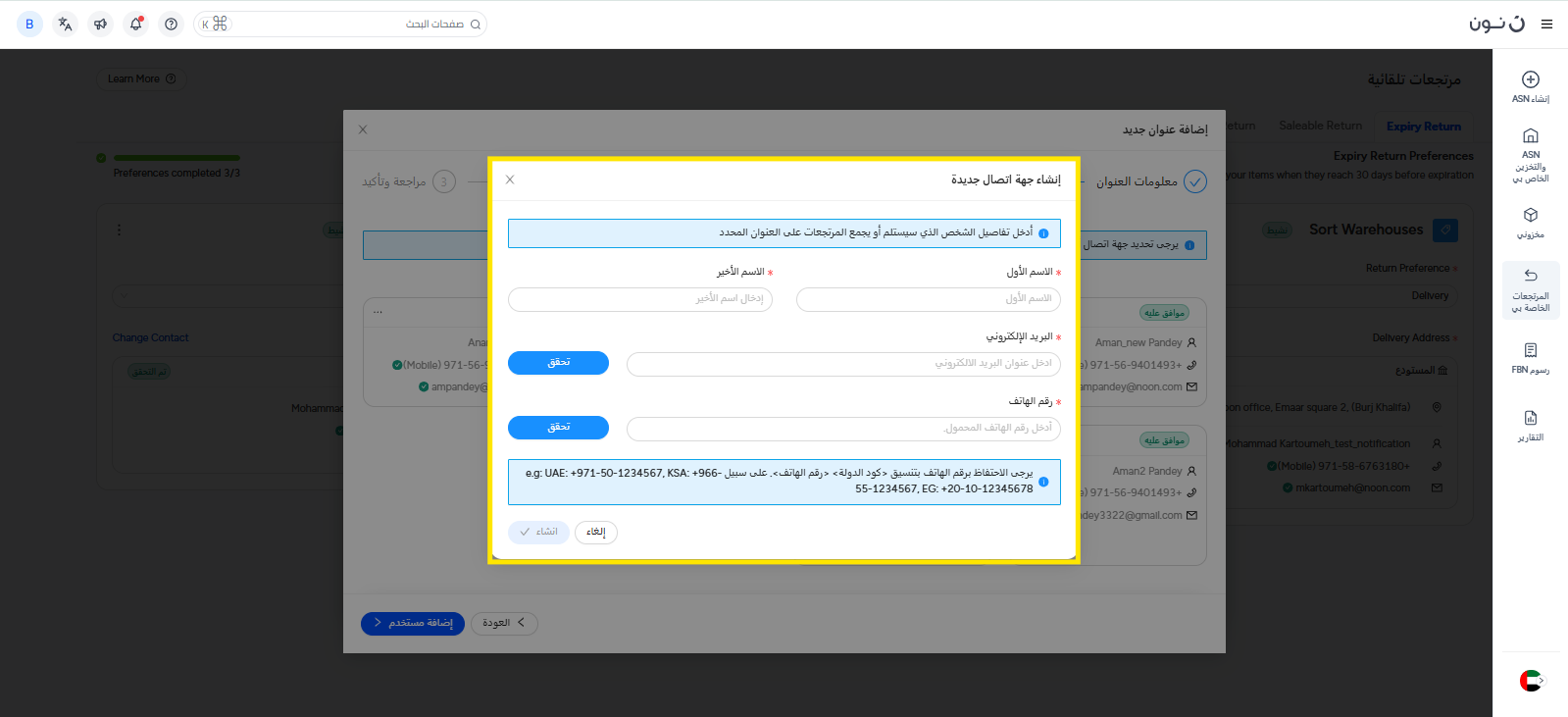Open ASN والتخزين الخاص بي sidebar item

click(1531, 155)
